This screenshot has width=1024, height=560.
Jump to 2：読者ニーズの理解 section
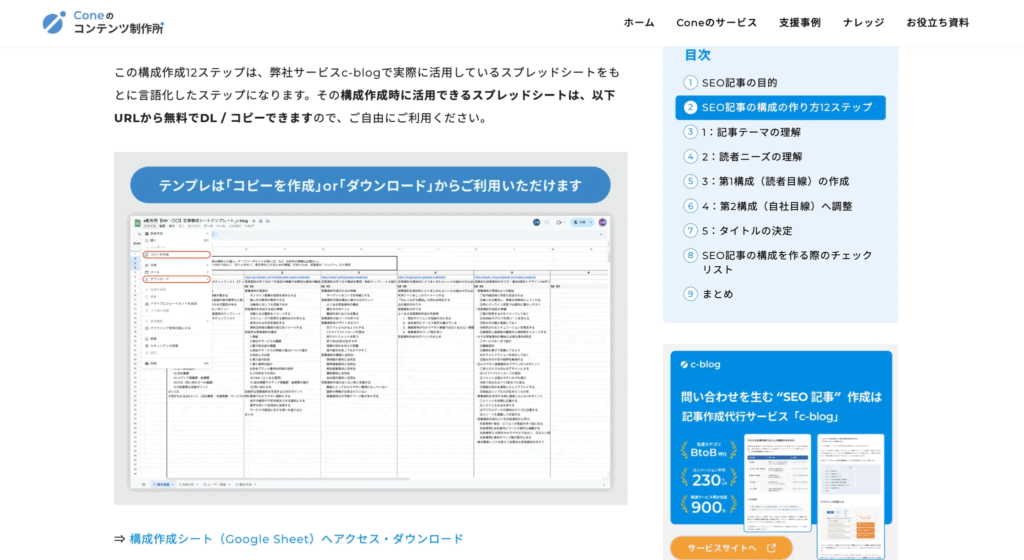coord(752,157)
